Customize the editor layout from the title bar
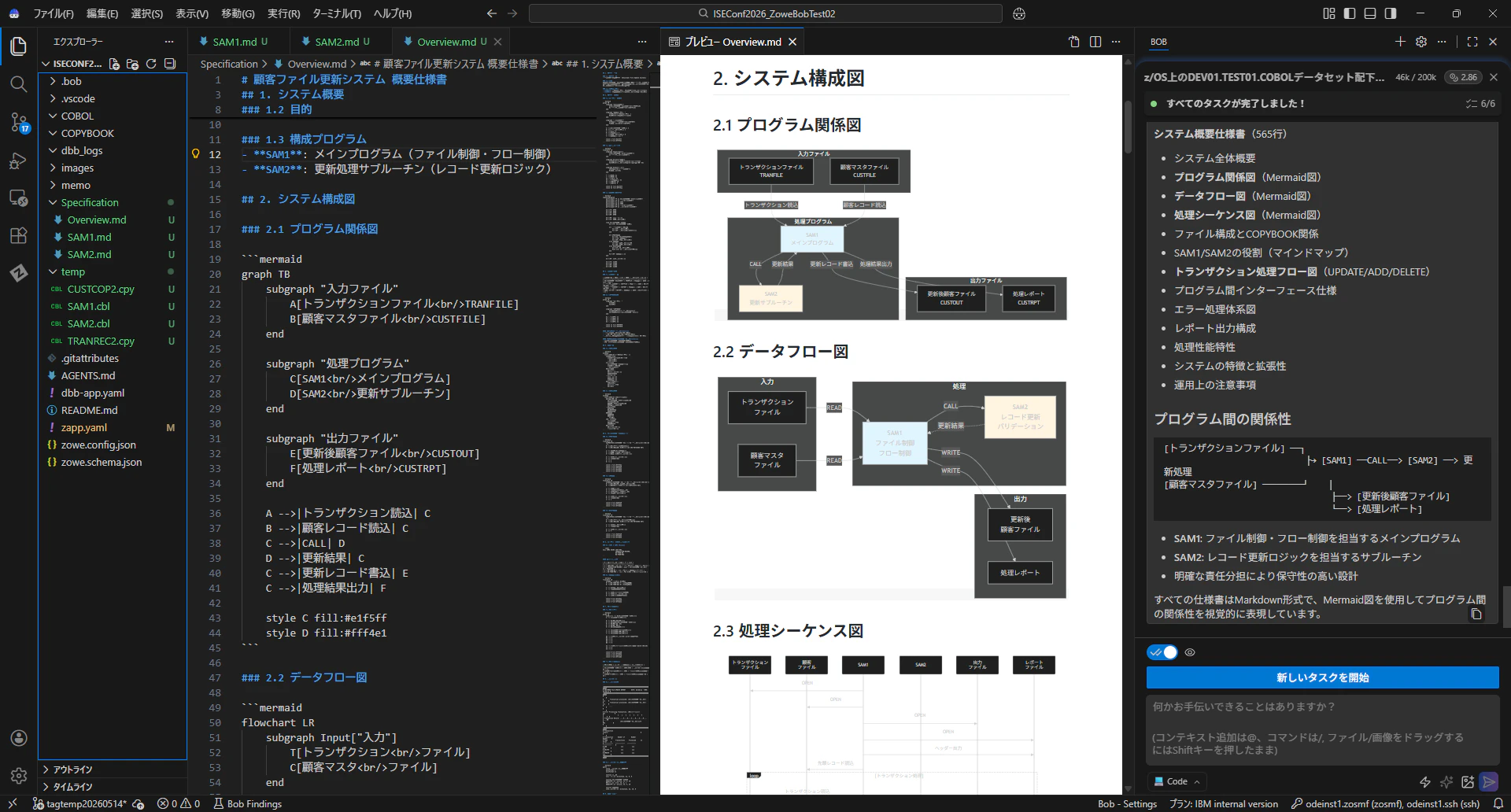Screen dimensions: 1511x812 pos(1329,13)
